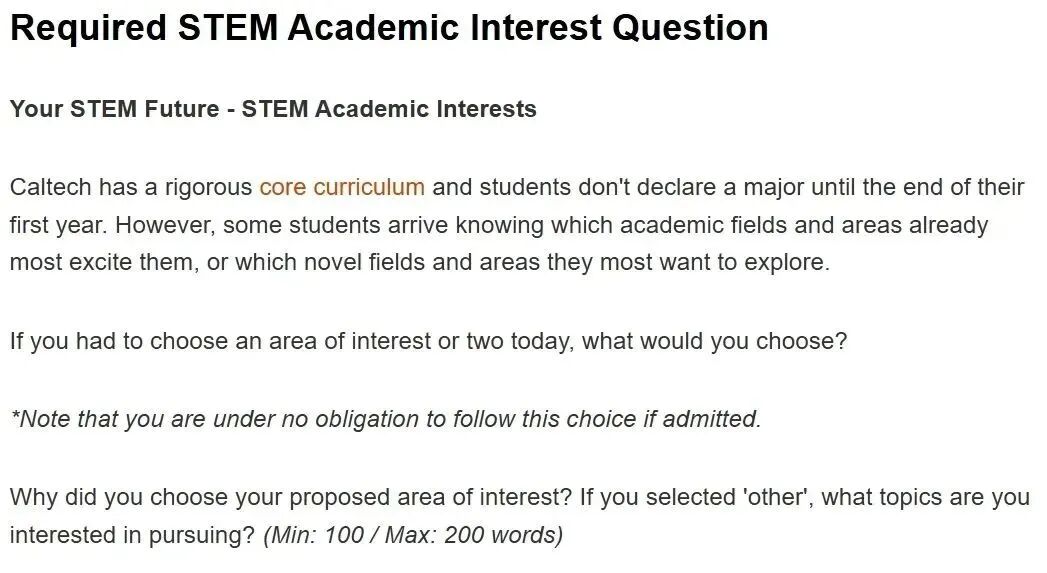Click the word rigorous before the link
The width and height of the screenshot is (1047, 573).
(x=208, y=187)
